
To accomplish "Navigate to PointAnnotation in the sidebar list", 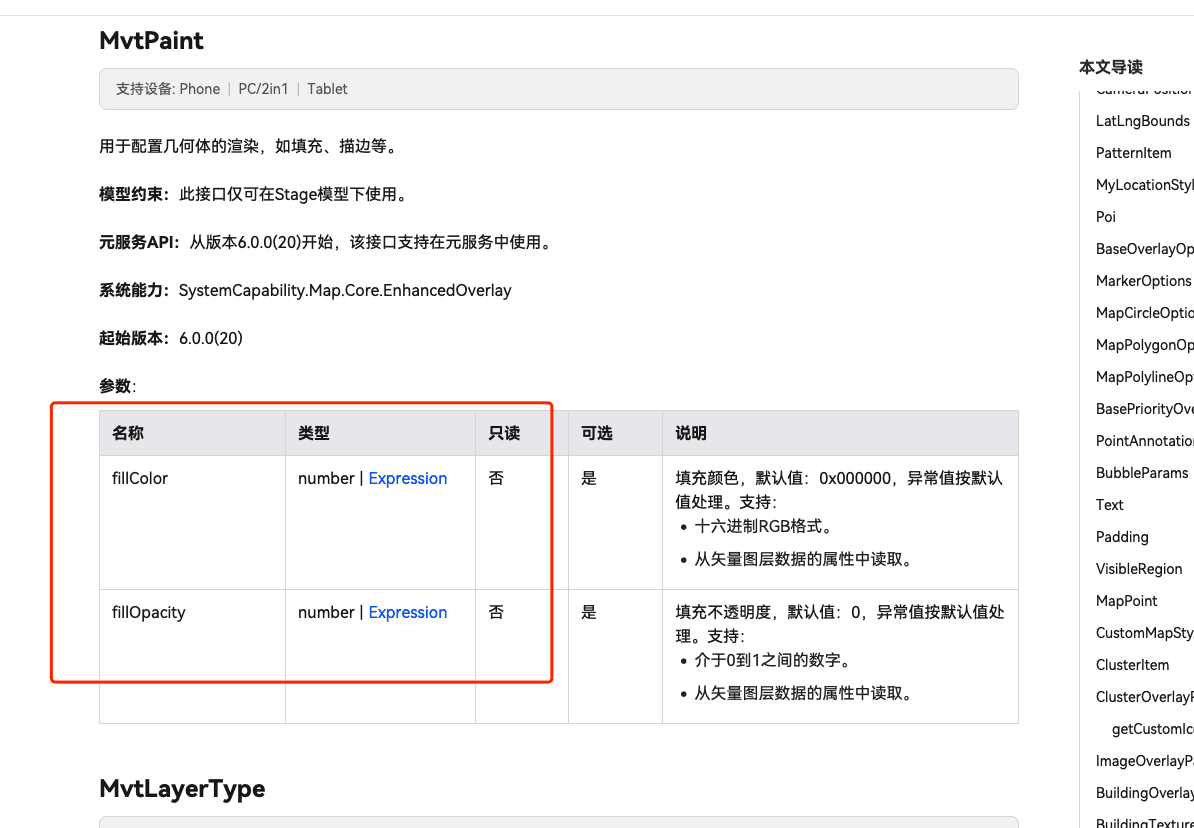I will point(1144,441).
